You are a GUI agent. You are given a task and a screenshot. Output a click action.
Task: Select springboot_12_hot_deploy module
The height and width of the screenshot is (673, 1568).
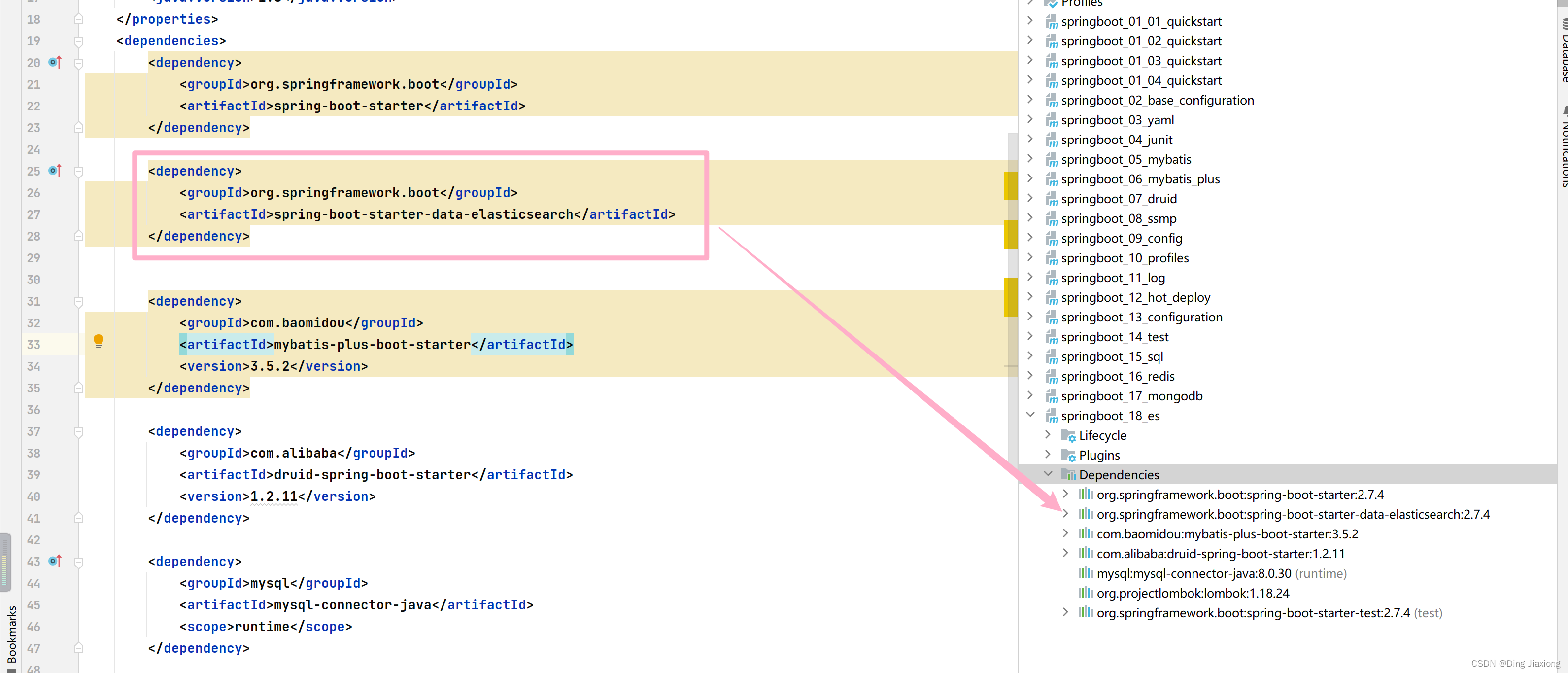[1135, 298]
